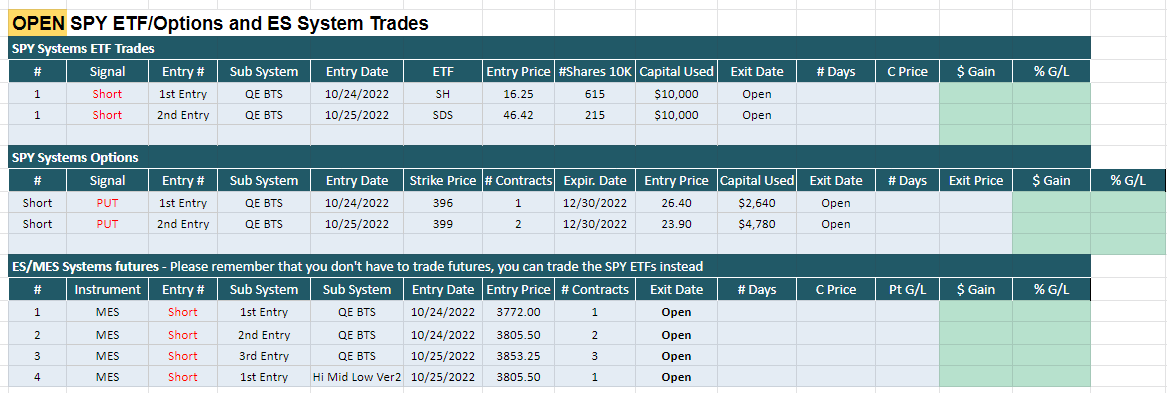Select the 10/24/2022 ETF entry date
The height and width of the screenshot is (393, 1167).
[357, 95]
